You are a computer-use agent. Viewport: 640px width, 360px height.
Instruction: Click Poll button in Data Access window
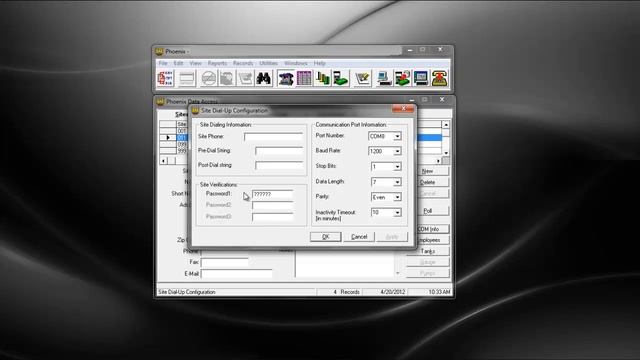tap(427, 211)
